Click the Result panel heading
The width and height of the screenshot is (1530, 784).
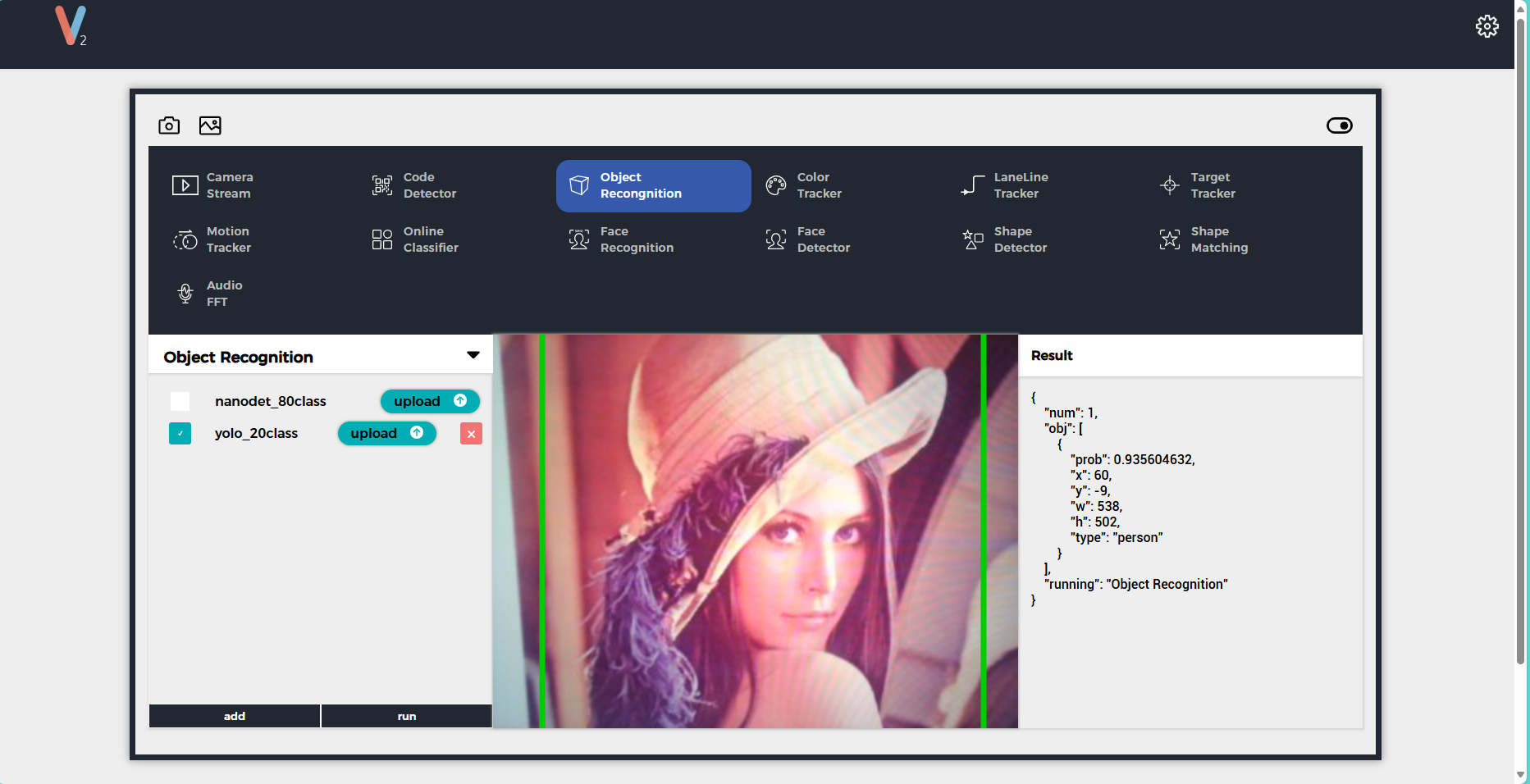[x=1052, y=355]
